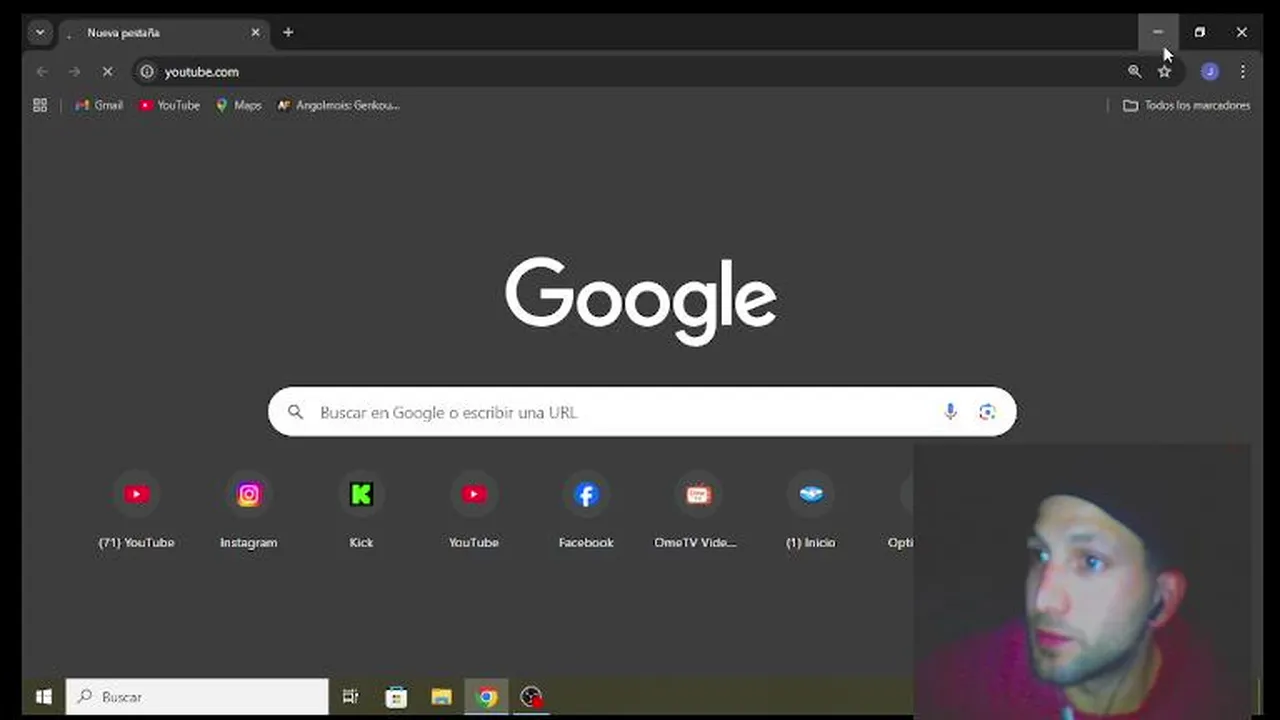The height and width of the screenshot is (720, 1280).
Task: Open a new tab with plus button
Action: click(x=288, y=32)
